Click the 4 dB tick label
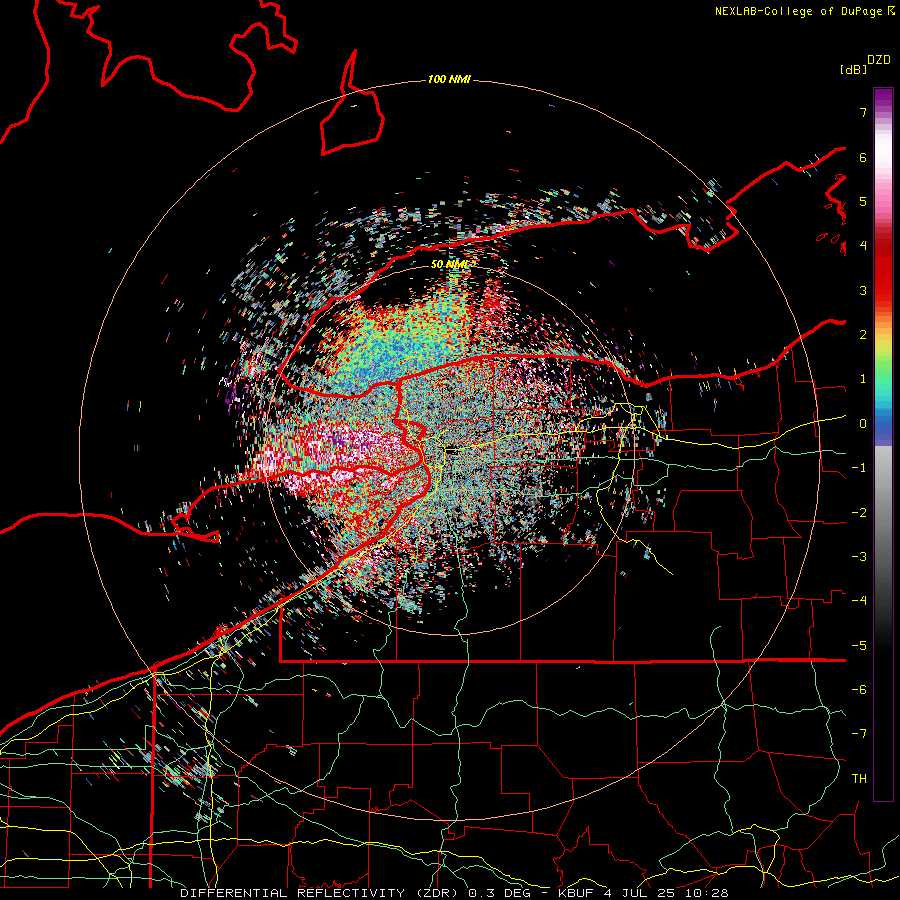The width and height of the screenshot is (900, 900). coord(863,246)
